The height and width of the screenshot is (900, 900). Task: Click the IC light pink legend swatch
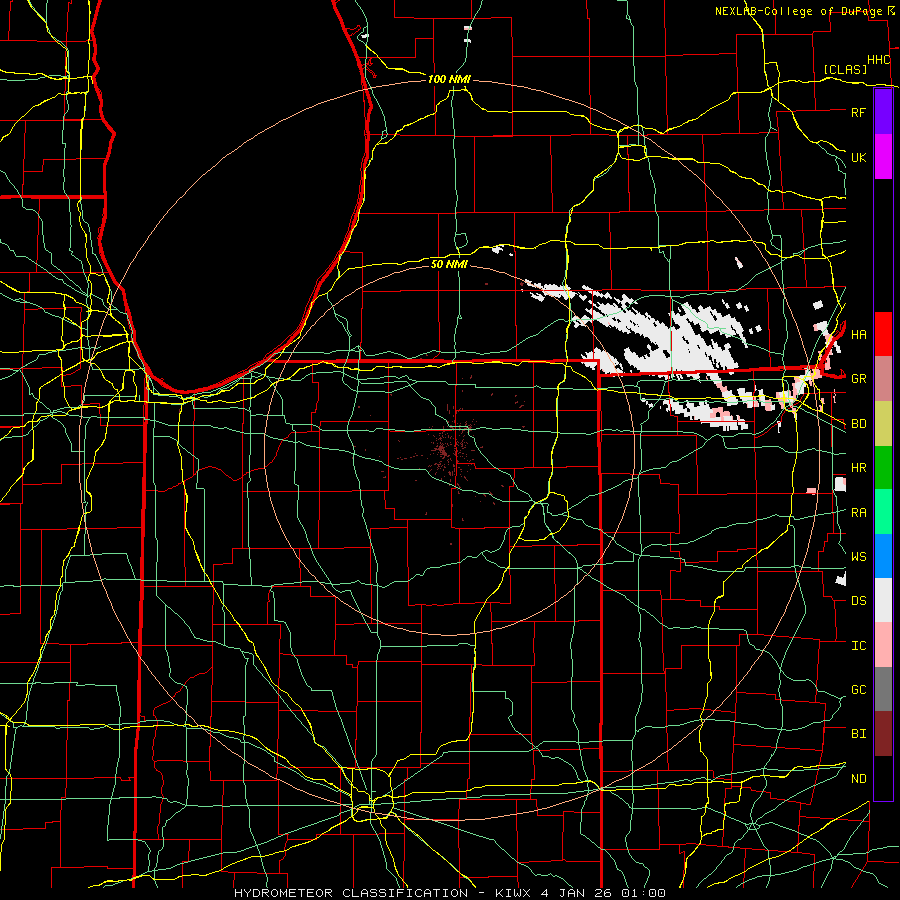tap(883, 645)
